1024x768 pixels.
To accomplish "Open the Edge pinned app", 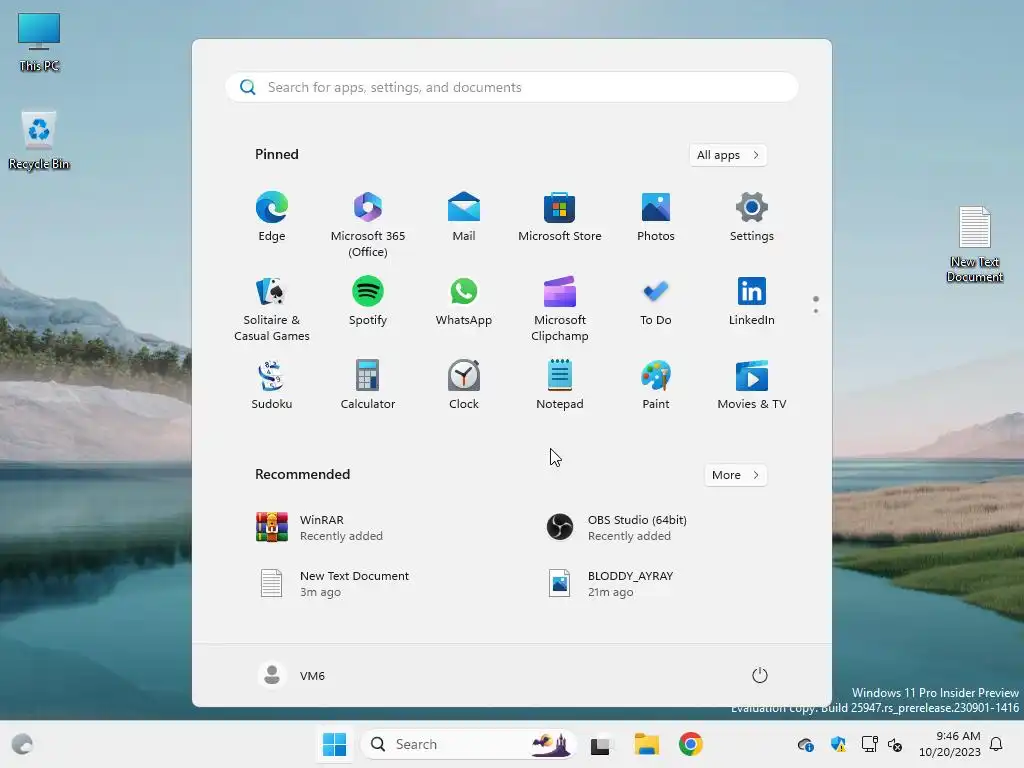I will (x=272, y=217).
